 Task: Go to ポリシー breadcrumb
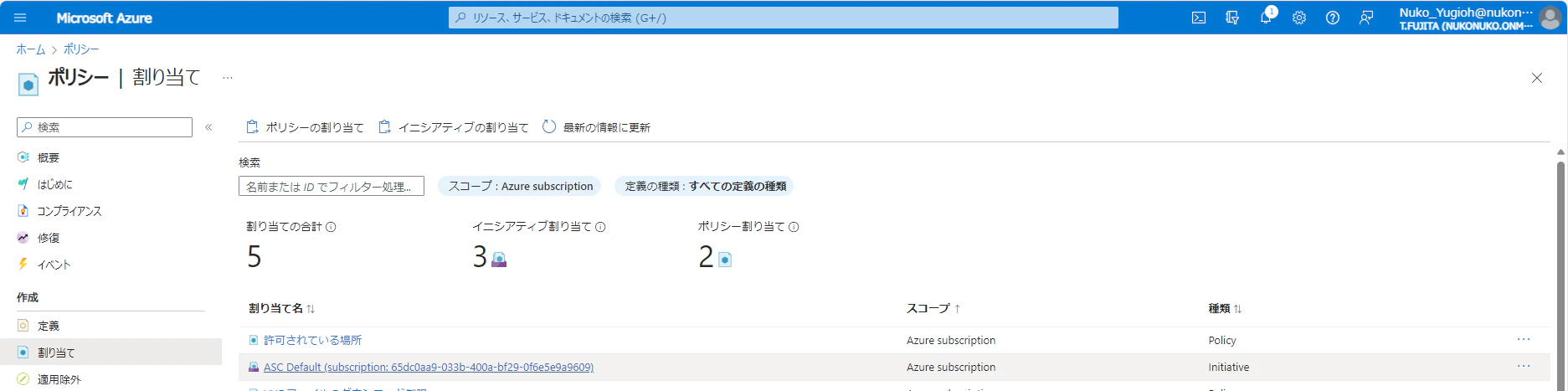click(x=81, y=49)
